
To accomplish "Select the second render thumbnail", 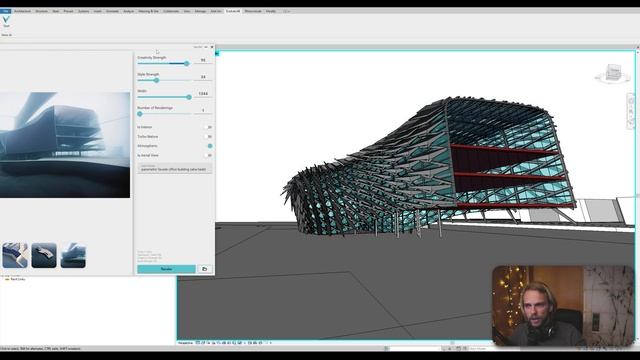I will pos(44,256).
